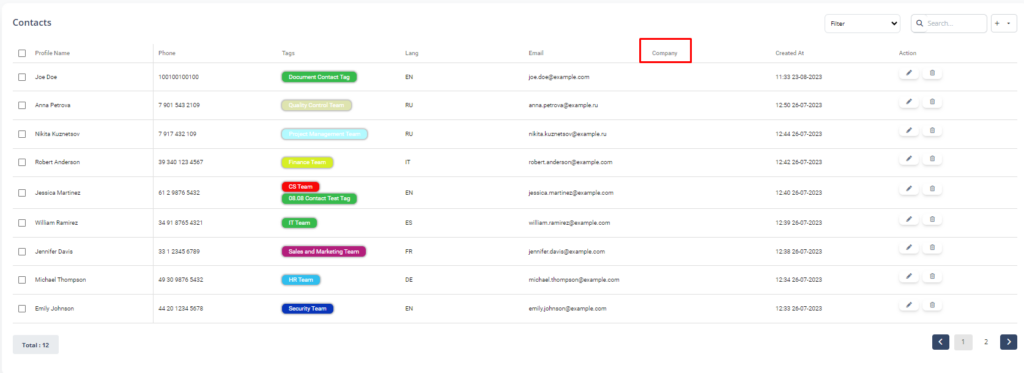Check the Anna Petrova row checkbox
The height and width of the screenshot is (373, 1024).
22,105
